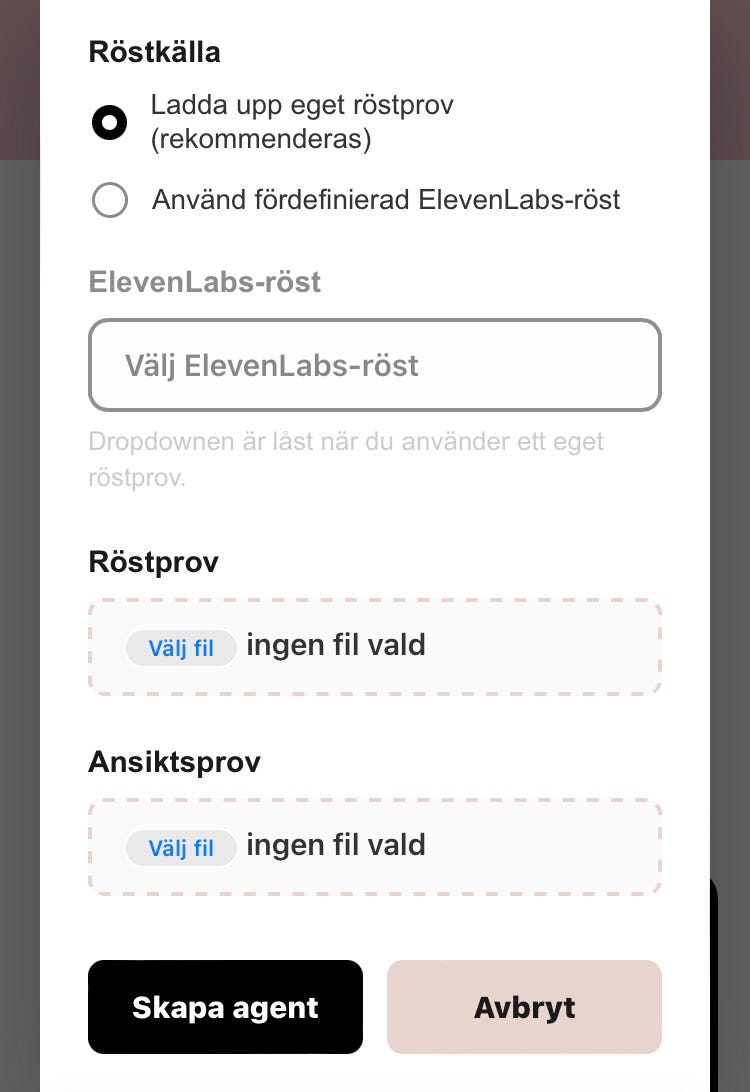Click the 'Ladda upp eget röstprov (rekommenderas)' label text
The image size is (750, 1092).
(x=302, y=121)
